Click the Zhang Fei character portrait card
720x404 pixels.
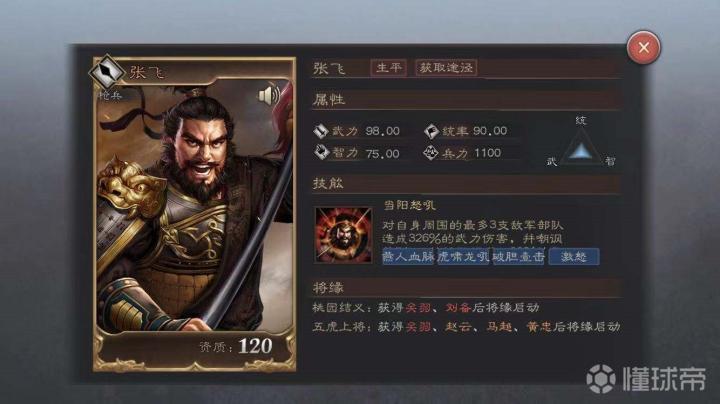194,214
